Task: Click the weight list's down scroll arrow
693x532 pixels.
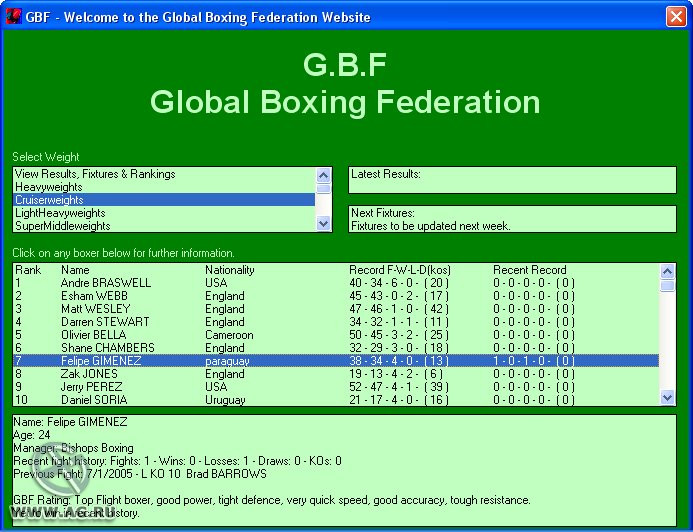Action: (x=324, y=224)
